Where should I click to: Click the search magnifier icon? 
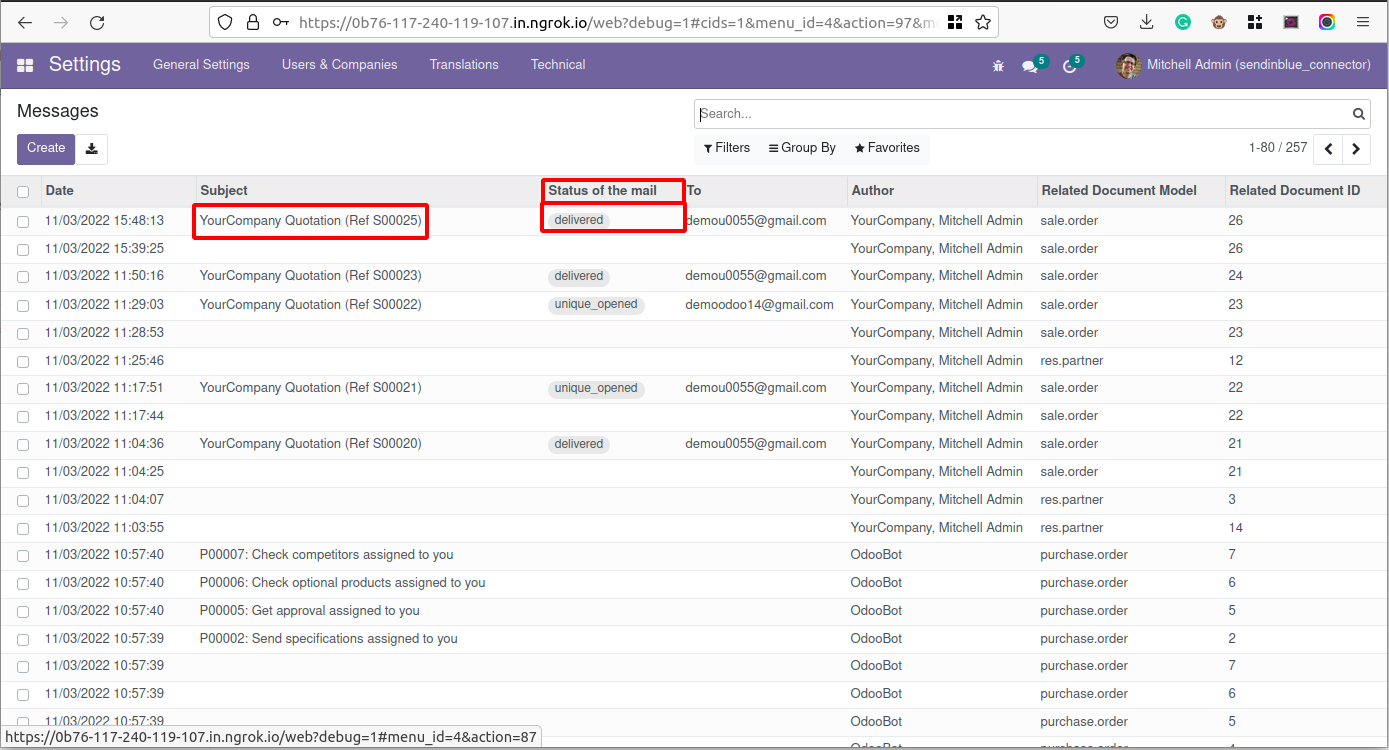1359,114
